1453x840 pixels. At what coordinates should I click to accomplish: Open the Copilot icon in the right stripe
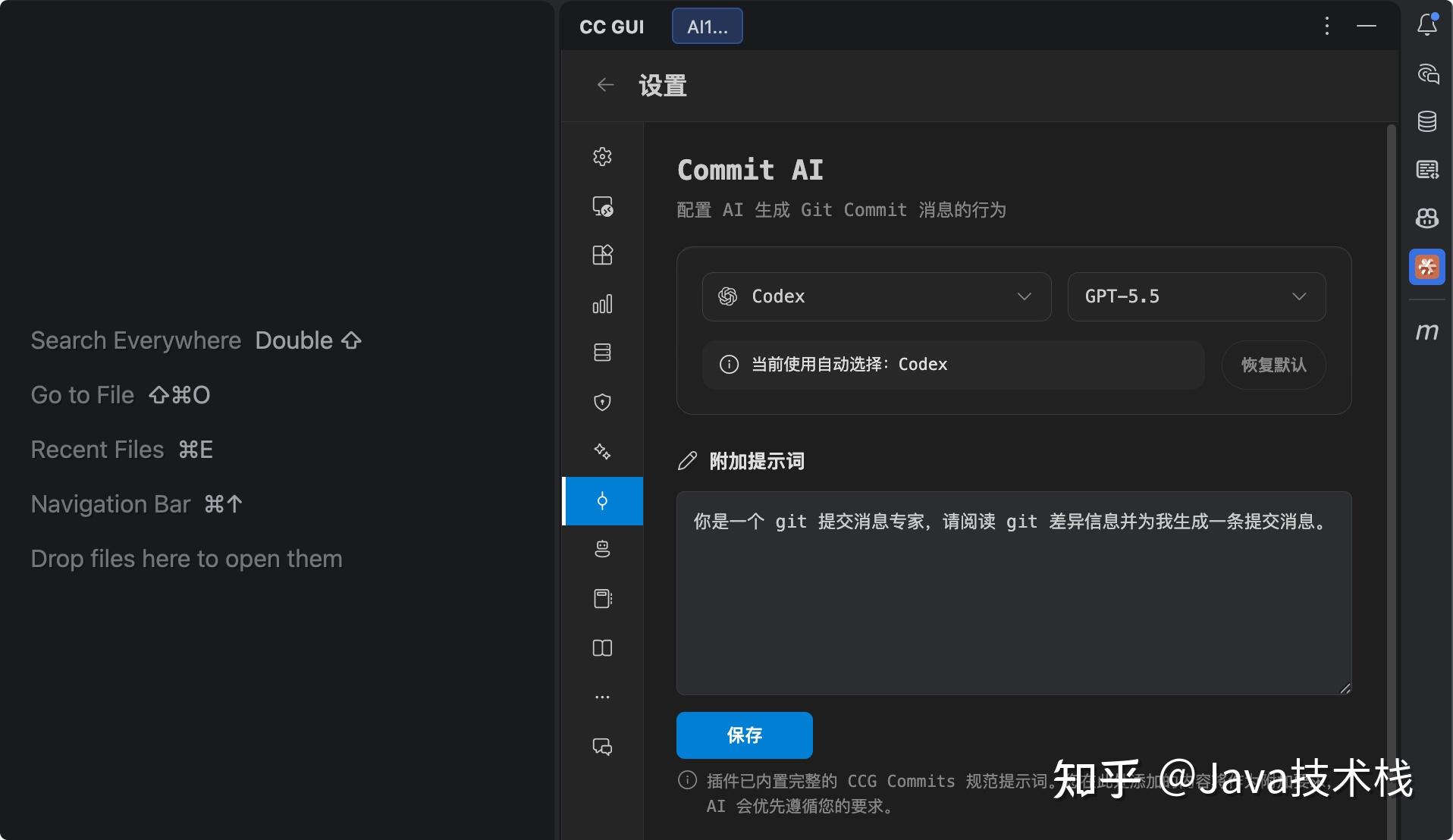pos(1427,218)
